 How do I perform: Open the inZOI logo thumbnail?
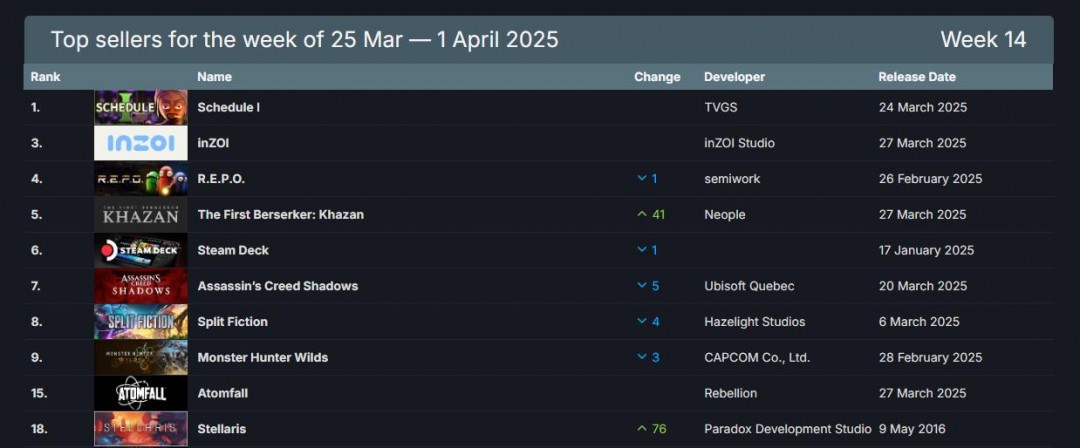point(140,143)
